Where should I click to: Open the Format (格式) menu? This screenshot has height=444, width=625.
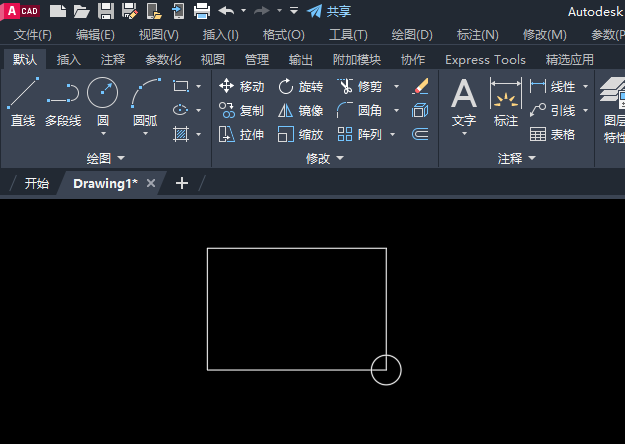283,35
